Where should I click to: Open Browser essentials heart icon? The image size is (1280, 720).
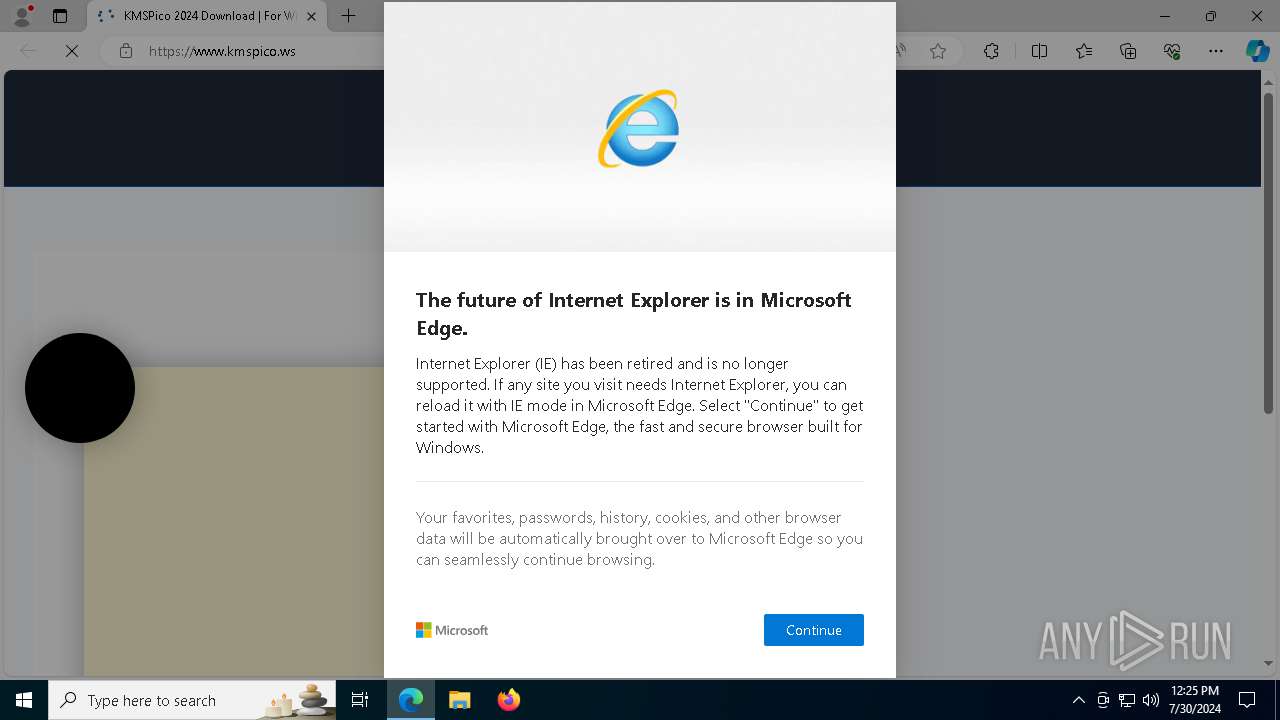pyautogui.click(x=1172, y=51)
